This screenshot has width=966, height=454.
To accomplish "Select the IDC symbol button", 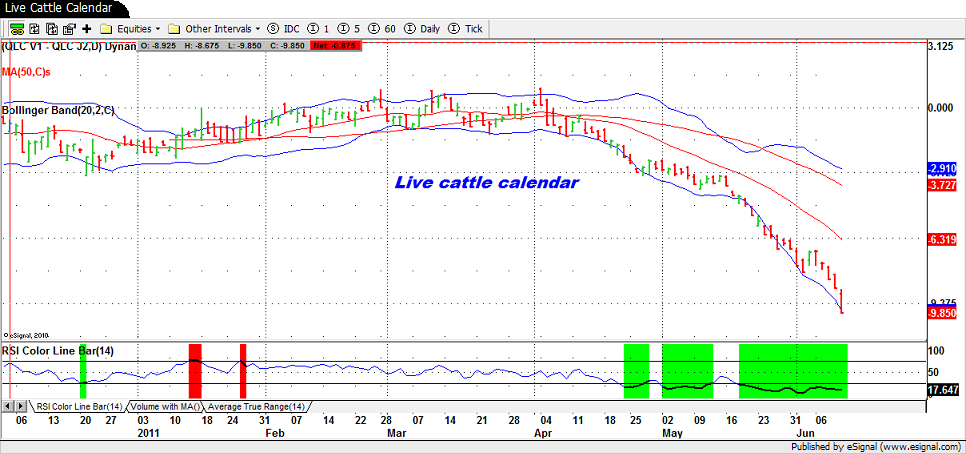I will [283, 29].
